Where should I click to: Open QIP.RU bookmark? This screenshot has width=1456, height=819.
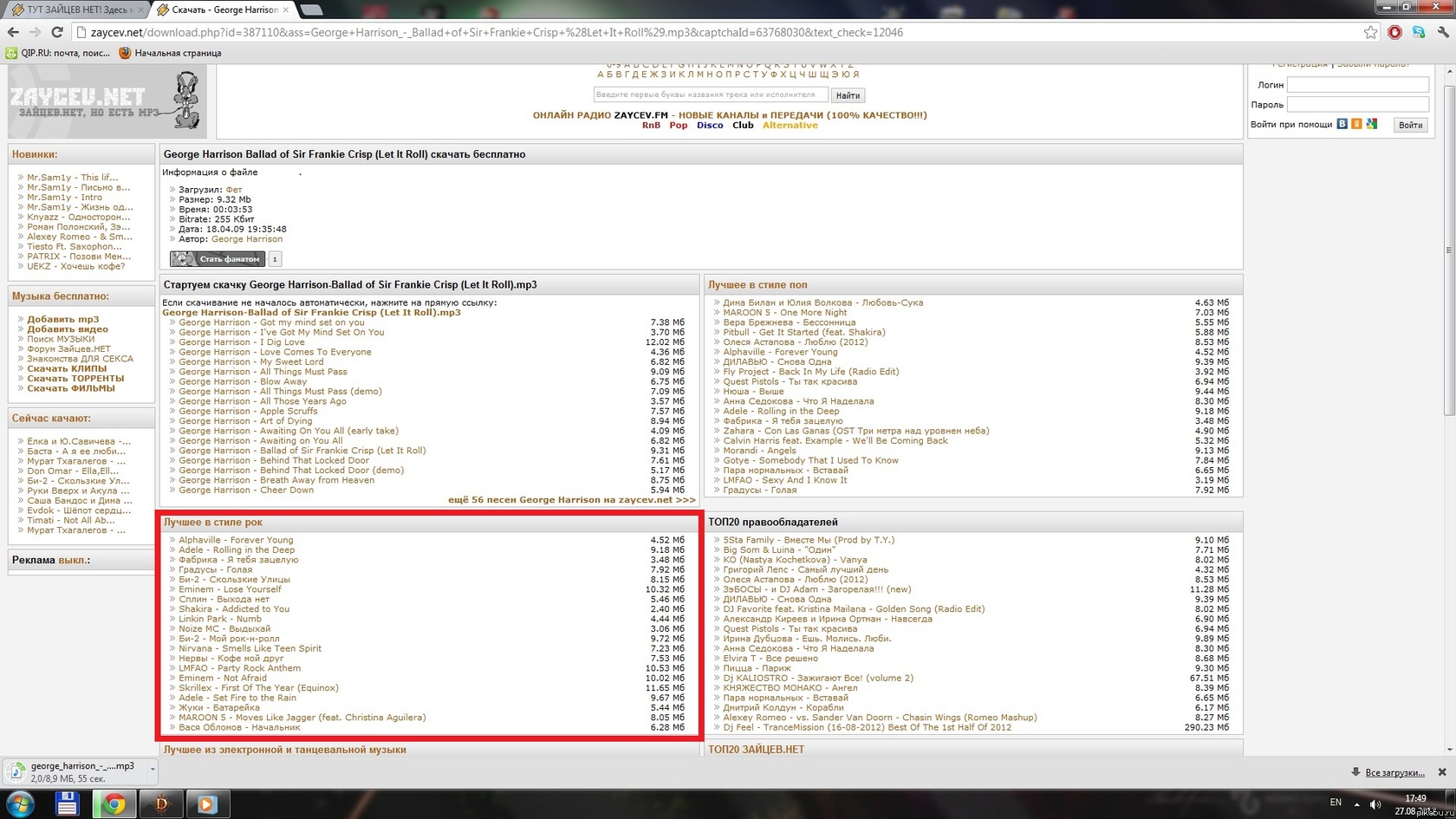(58, 53)
